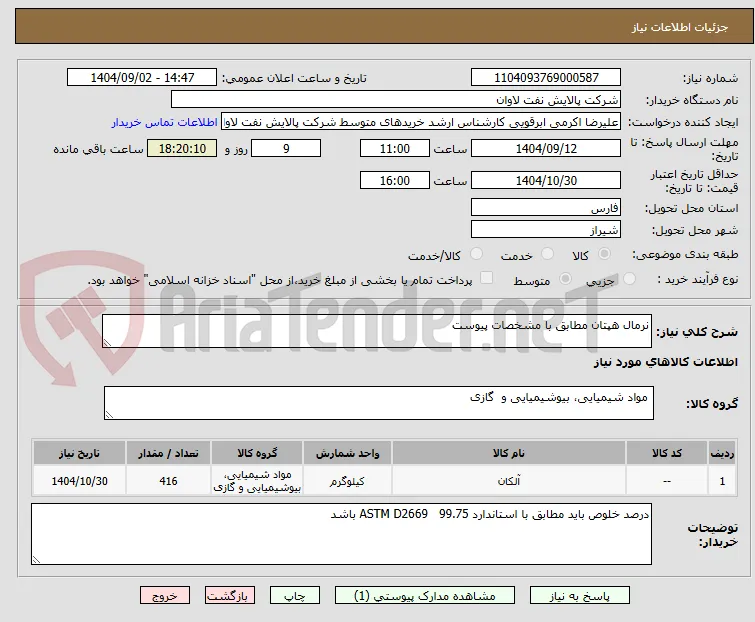Screen dimensions: 755x622
Task: Click the نام دستگاه خریدار field
Action: pyautogui.click(x=396, y=100)
